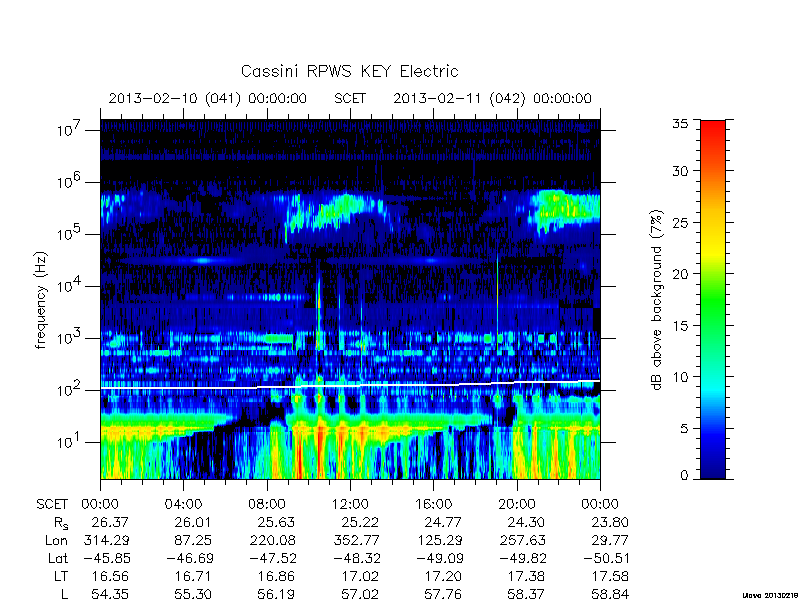800x600 pixels.
Task: Click the 10^6 frequency tick label
Action: click(x=70, y=181)
